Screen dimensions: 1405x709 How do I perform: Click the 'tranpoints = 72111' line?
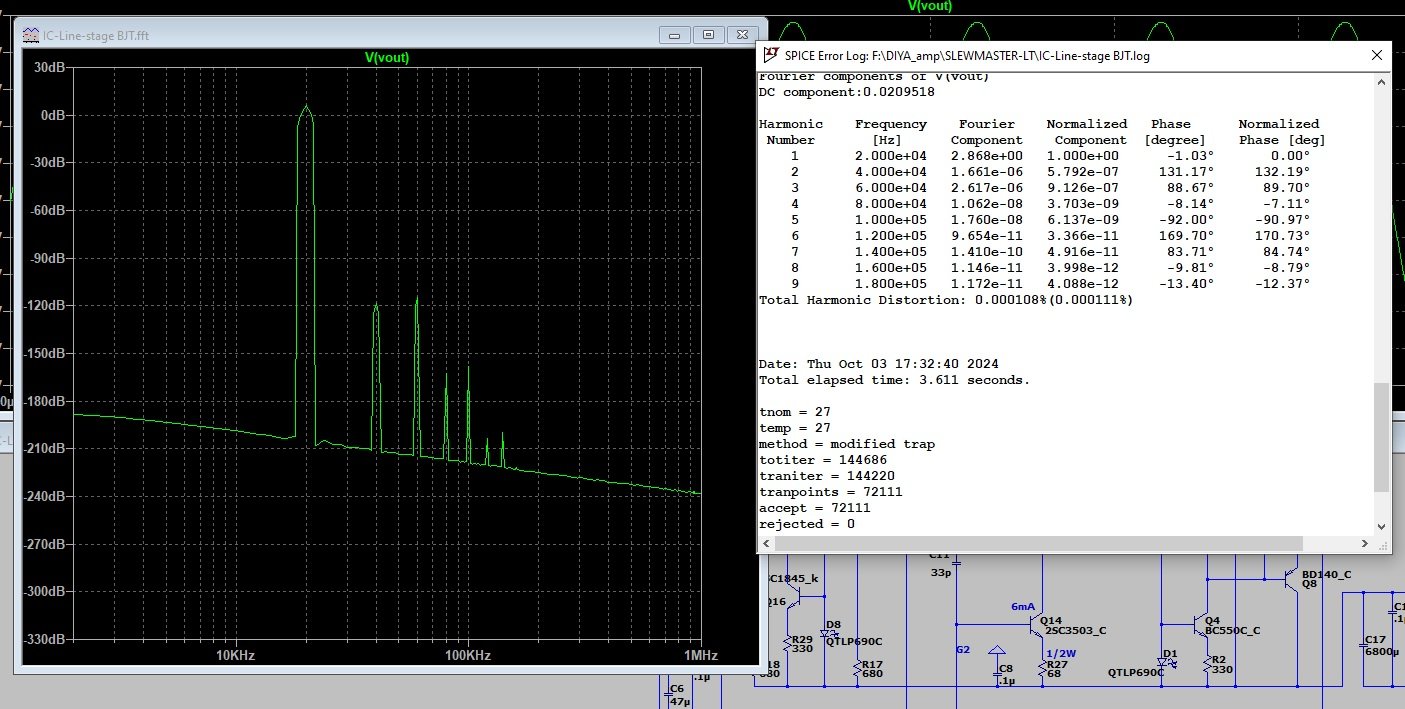831,492
